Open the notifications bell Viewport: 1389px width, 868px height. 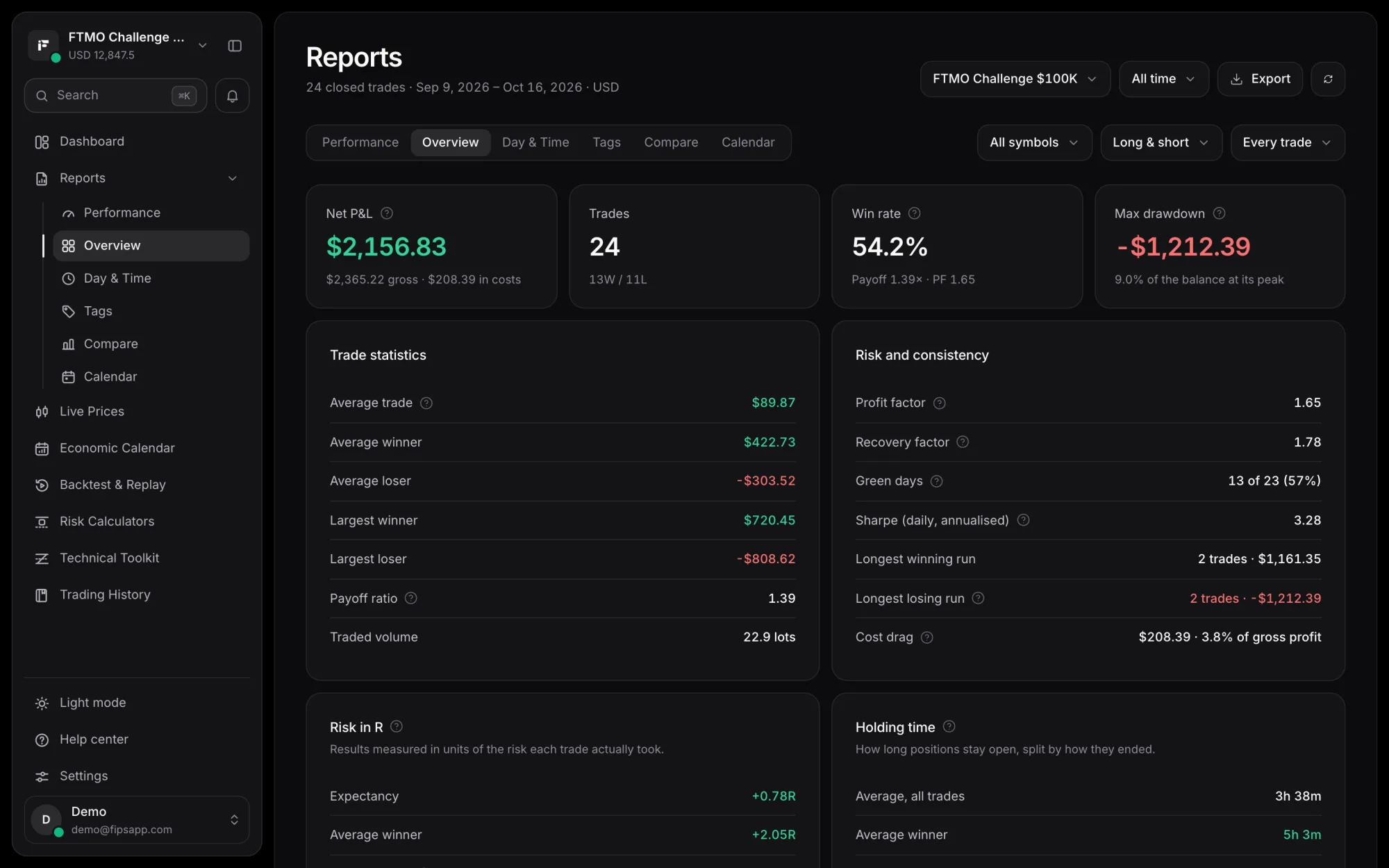(232, 96)
